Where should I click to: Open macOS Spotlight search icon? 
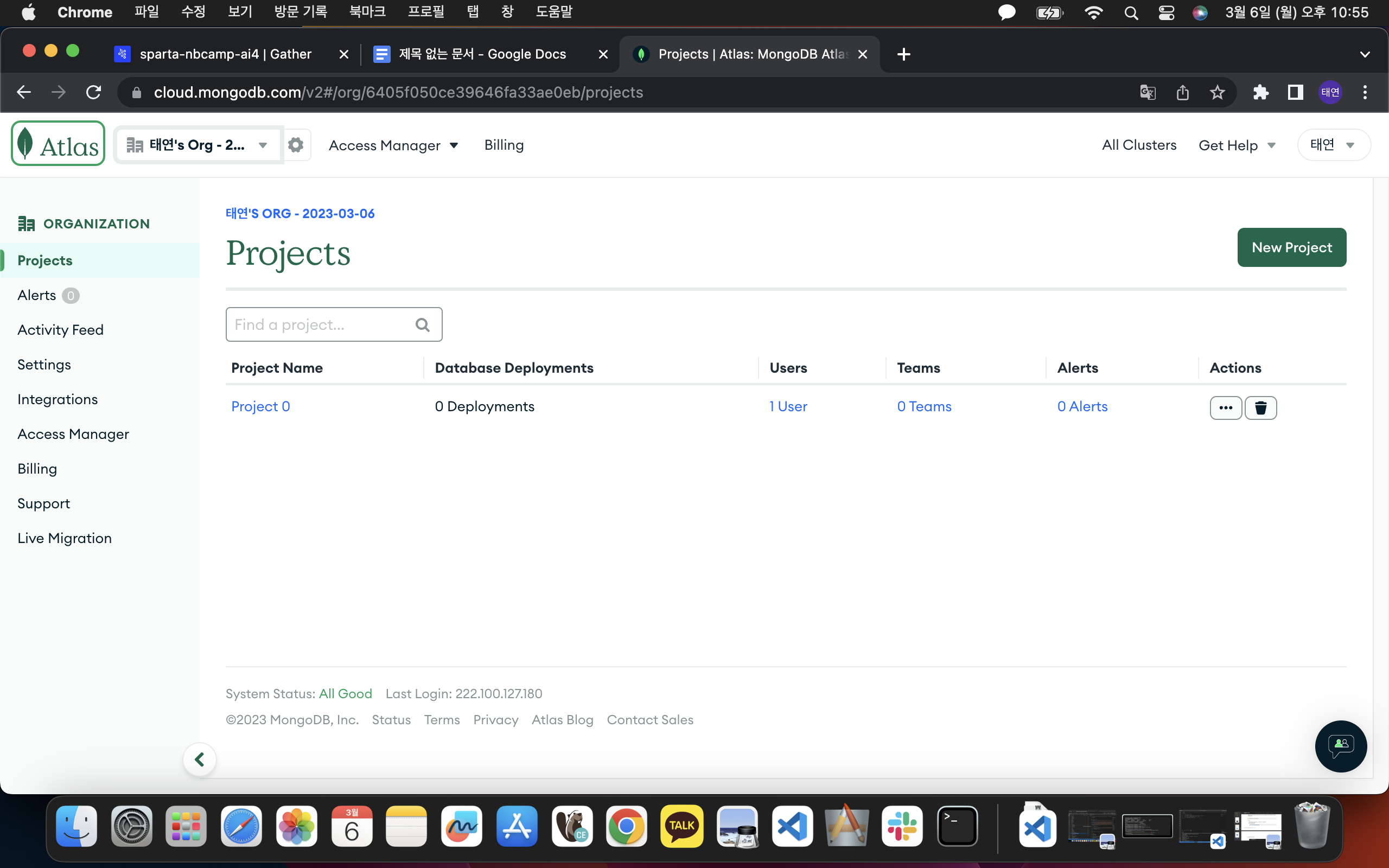(x=1131, y=12)
